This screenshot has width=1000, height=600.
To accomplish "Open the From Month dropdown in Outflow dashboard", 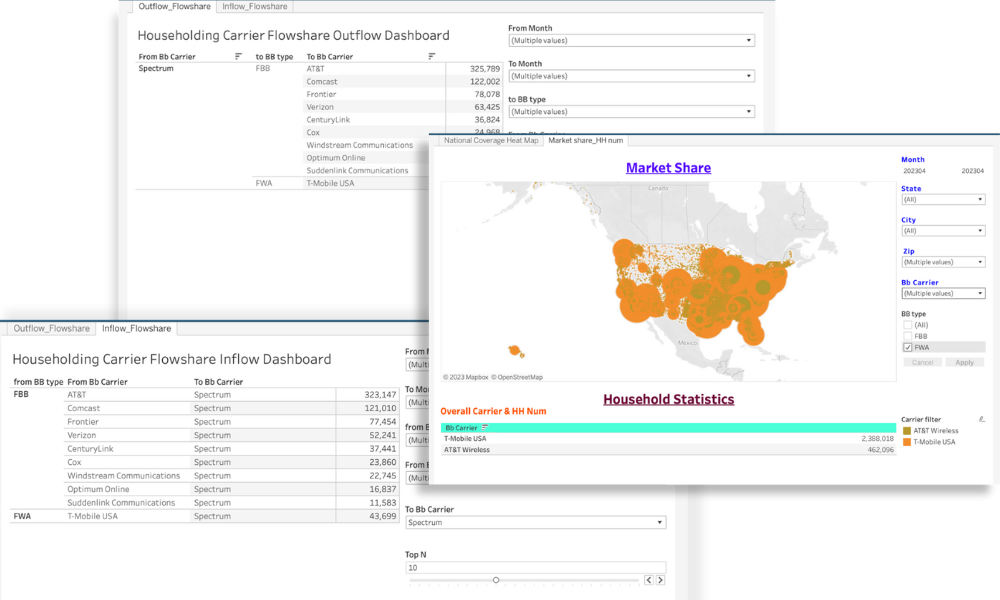I will (x=631, y=40).
